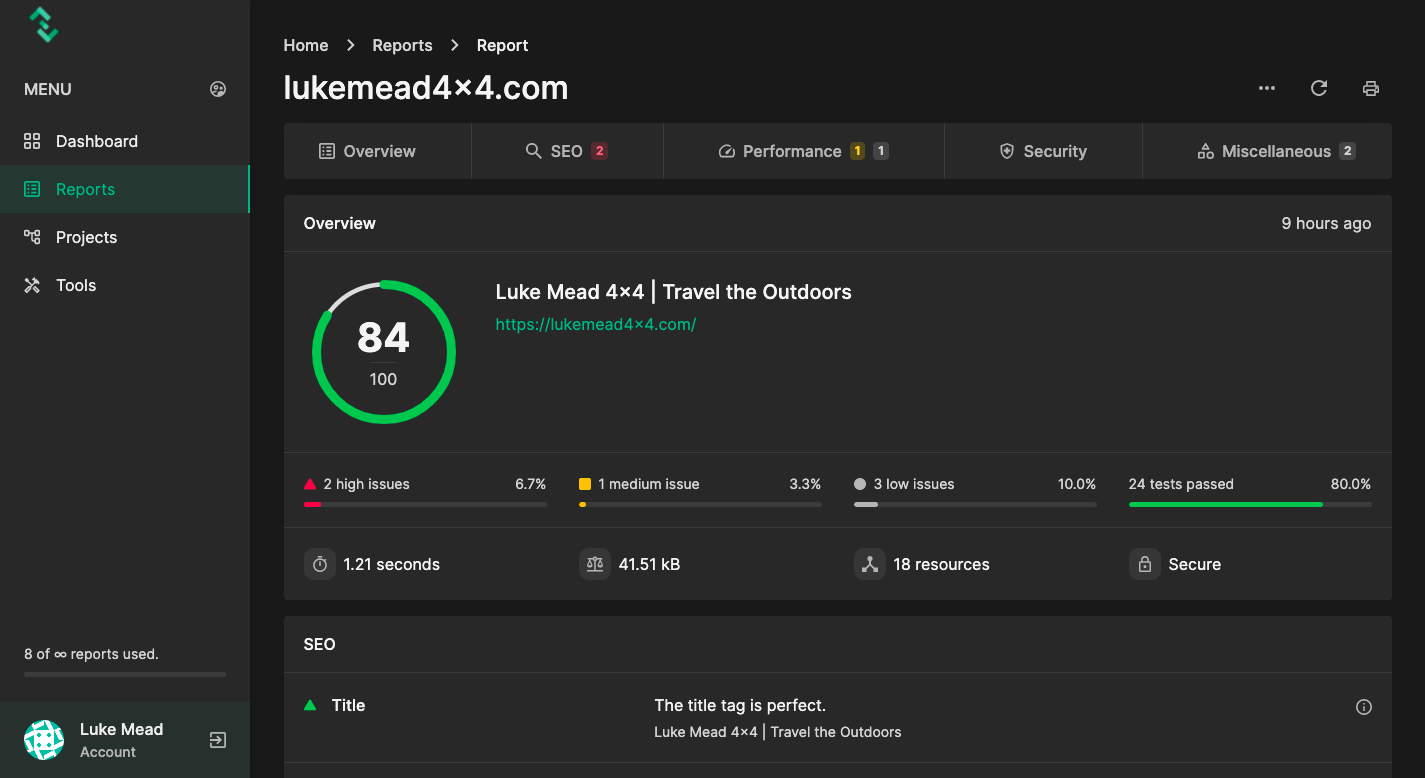
Task: Click the red high issues triangle icon
Action: coord(310,484)
